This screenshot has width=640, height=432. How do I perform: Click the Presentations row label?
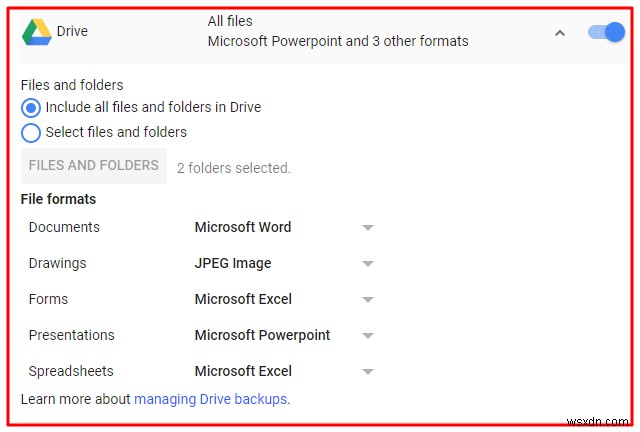[71, 335]
